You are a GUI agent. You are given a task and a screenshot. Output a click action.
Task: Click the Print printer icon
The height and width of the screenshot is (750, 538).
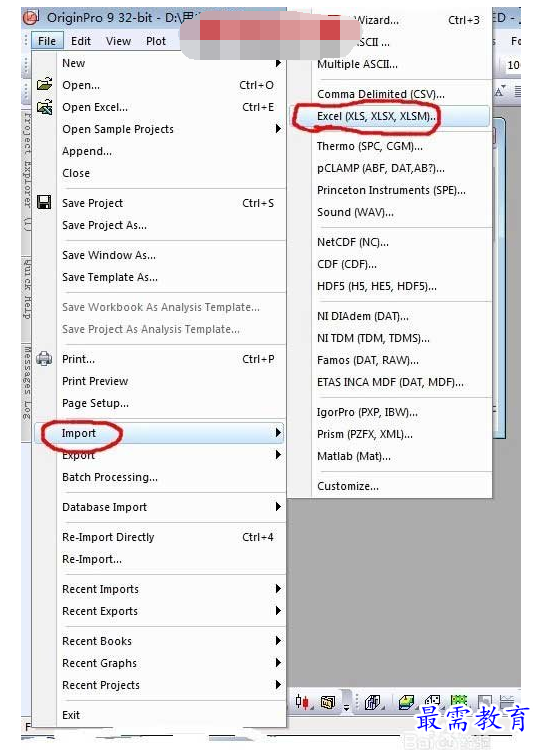(44, 358)
